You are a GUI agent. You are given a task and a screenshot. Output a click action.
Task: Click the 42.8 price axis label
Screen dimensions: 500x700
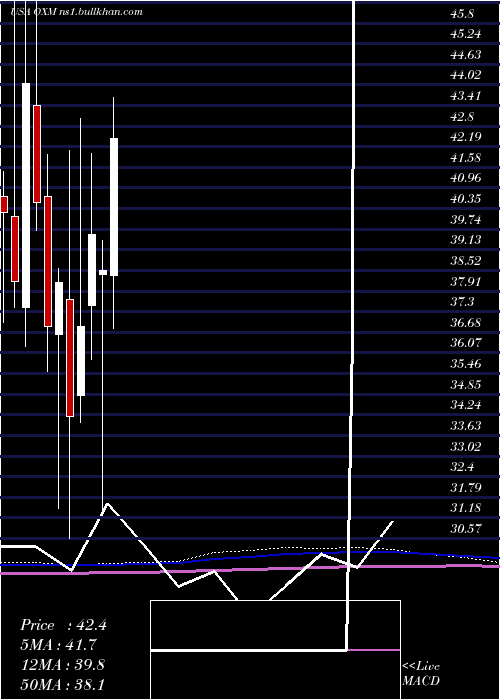tap(462, 117)
